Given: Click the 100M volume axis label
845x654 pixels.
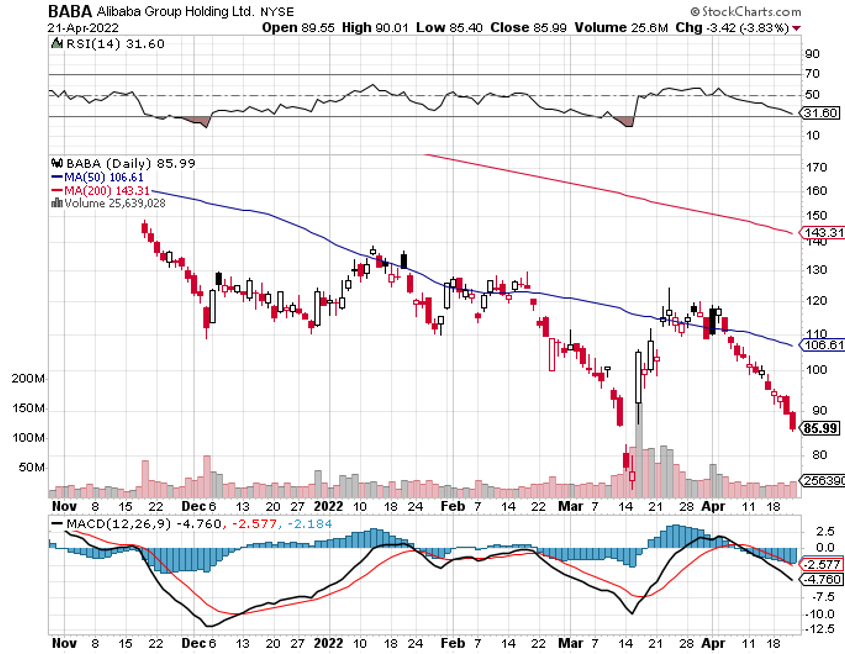Looking at the screenshot, I should tap(28, 438).
